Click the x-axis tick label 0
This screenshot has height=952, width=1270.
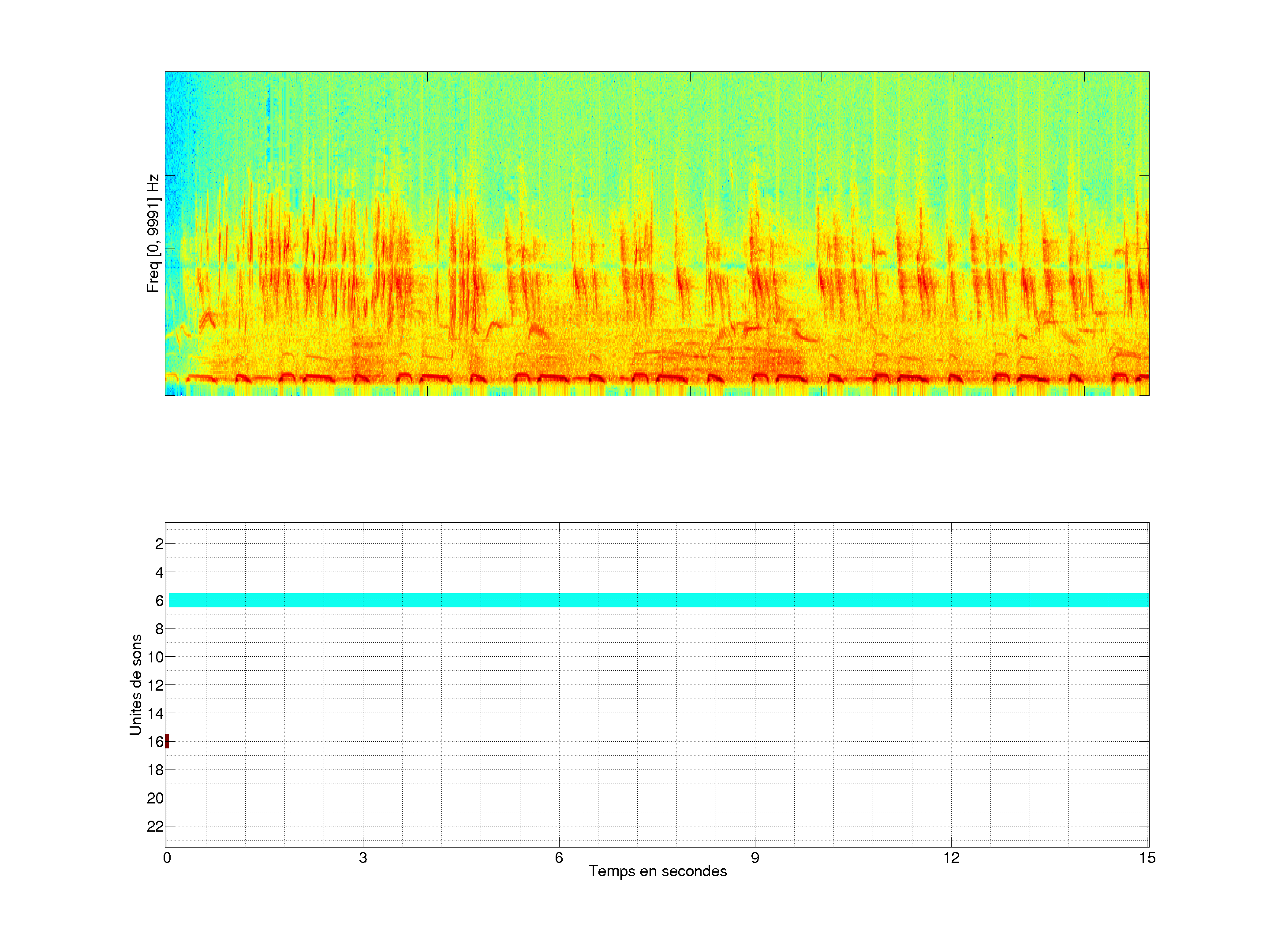[167, 858]
